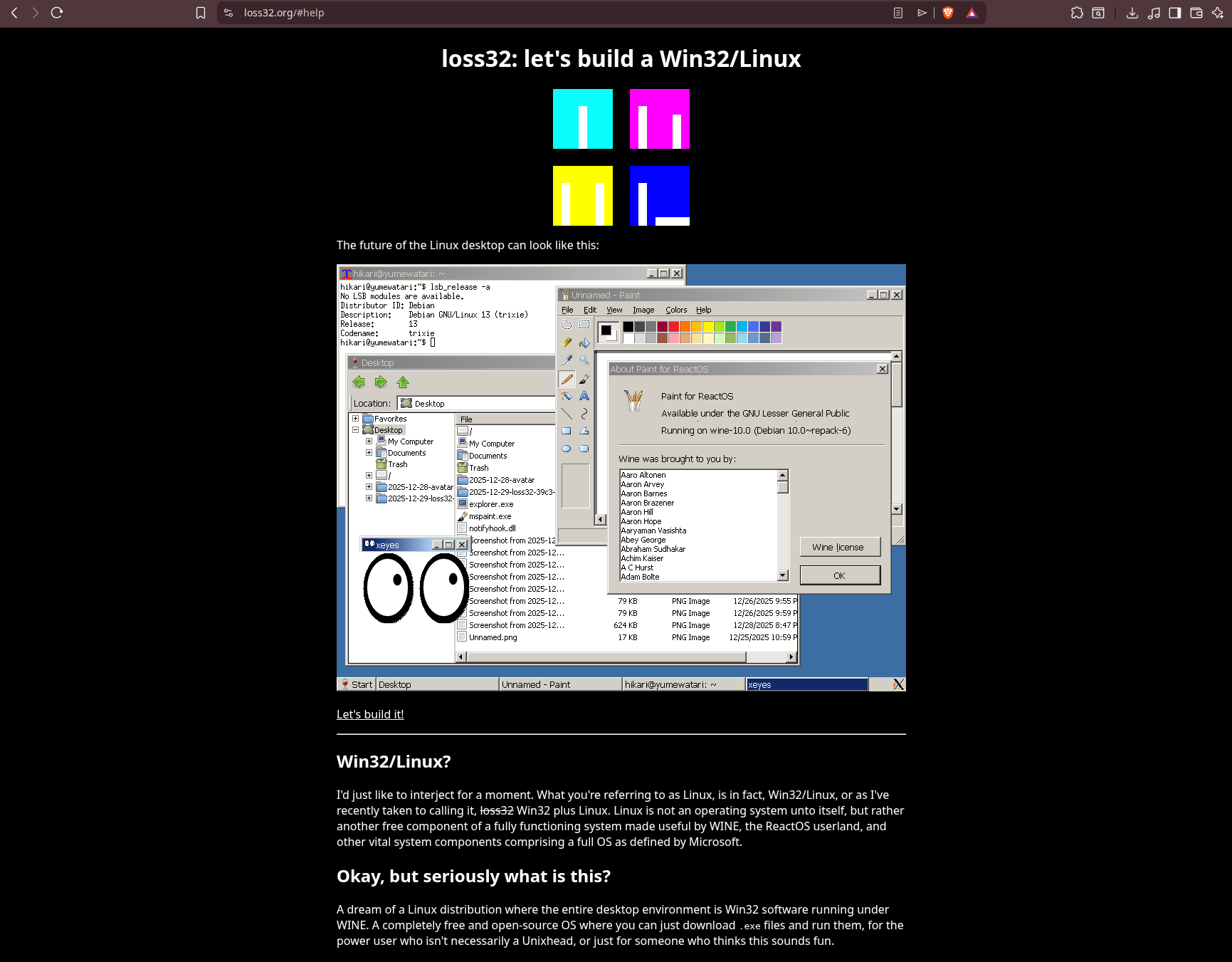
Task: Open the browser extensions puzzle icon
Action: pyautogui.click(x=1077, y=13)
